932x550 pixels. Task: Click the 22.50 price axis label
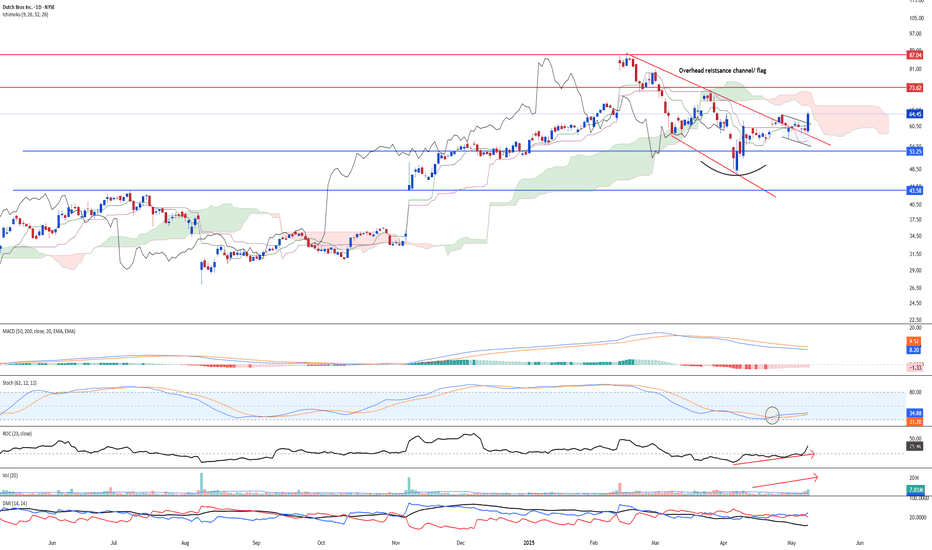pyautogui.click(x=916, y=320)
